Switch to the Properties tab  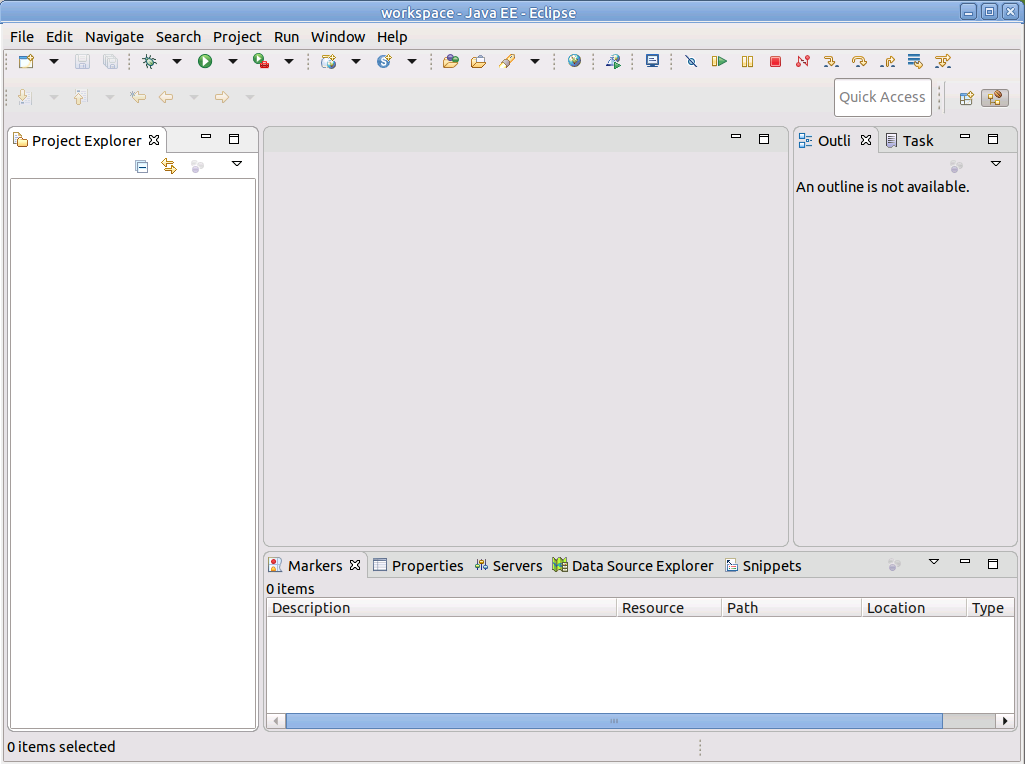pos(418,566)
